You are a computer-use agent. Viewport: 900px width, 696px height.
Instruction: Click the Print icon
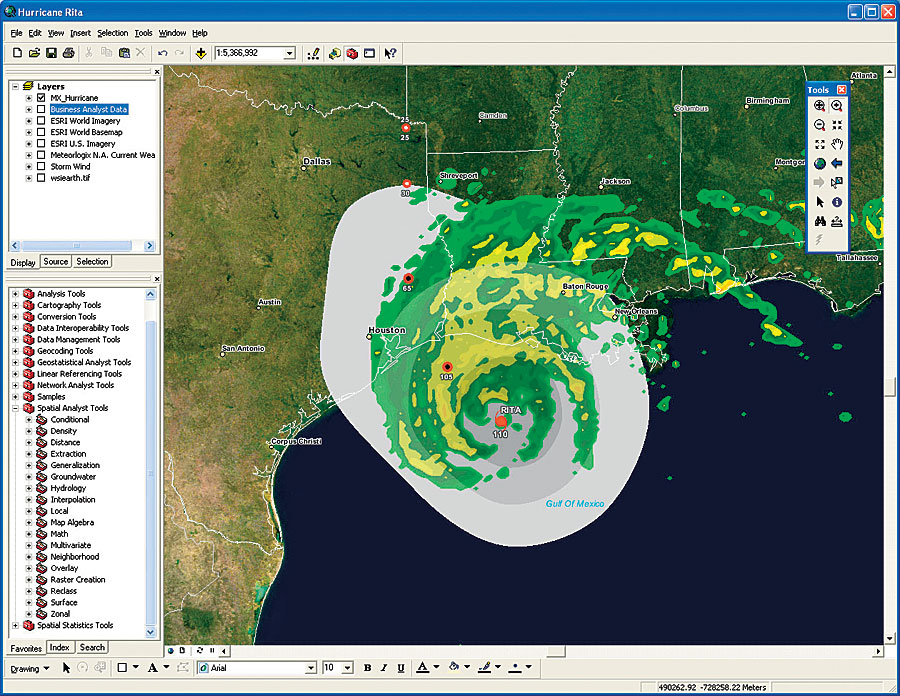point(68,53)
